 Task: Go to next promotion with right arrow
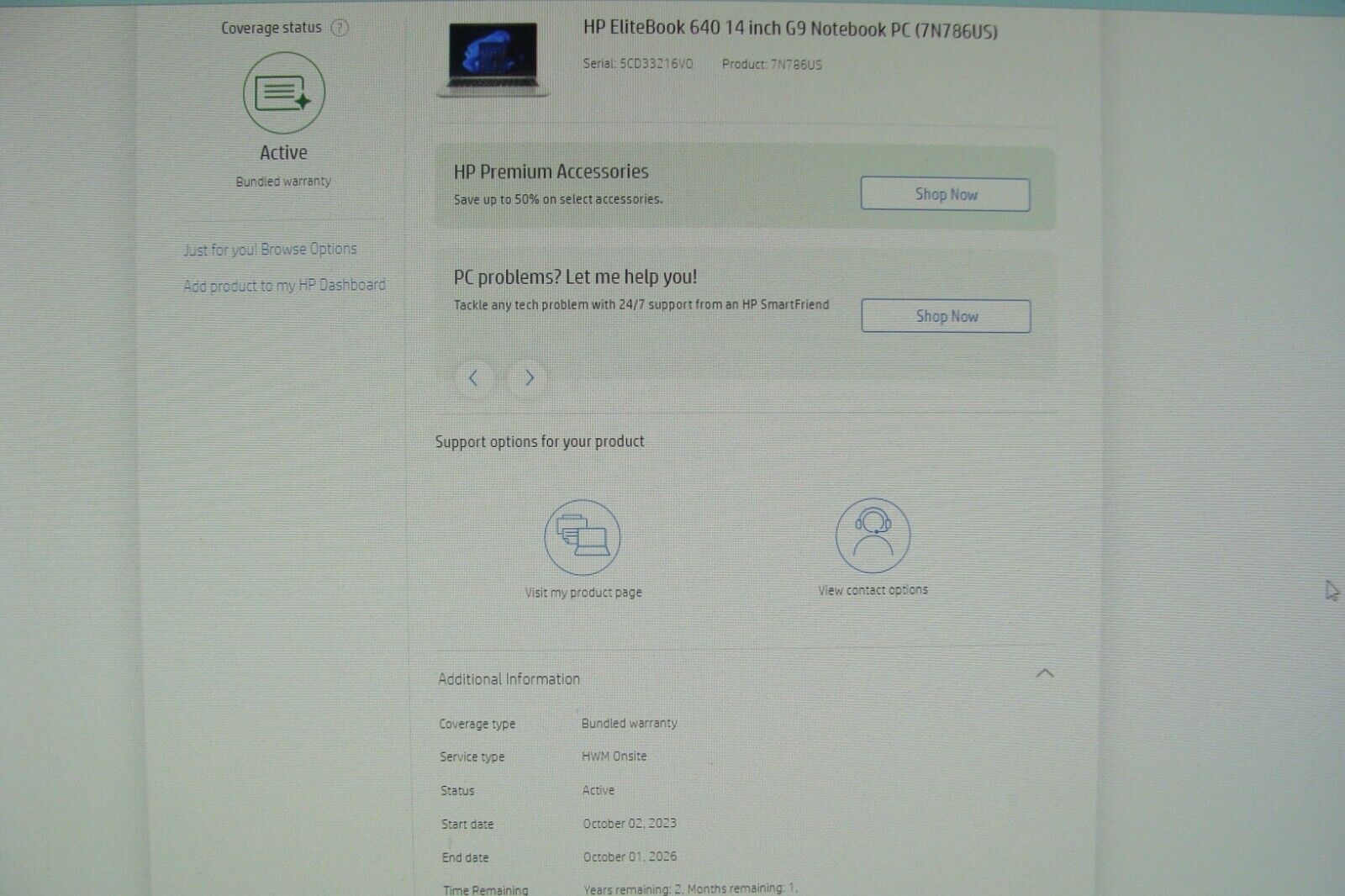coord(529,378)
